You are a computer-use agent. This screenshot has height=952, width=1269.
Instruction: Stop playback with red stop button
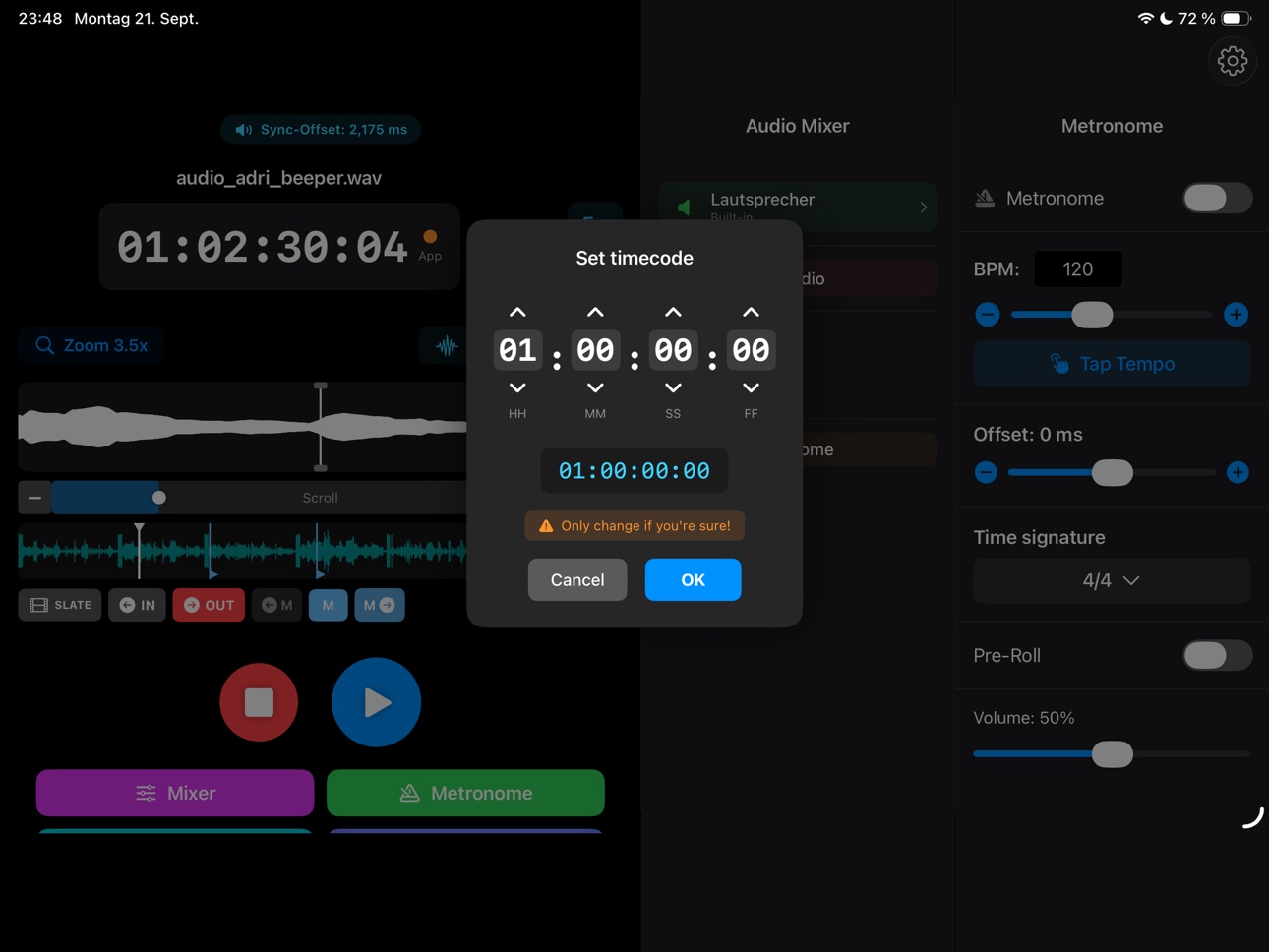point(259,702)
